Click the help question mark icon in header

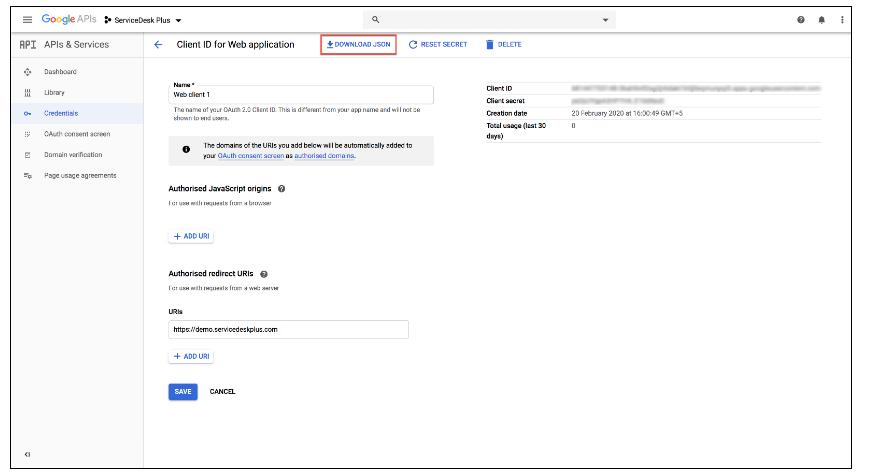point(801,20)
